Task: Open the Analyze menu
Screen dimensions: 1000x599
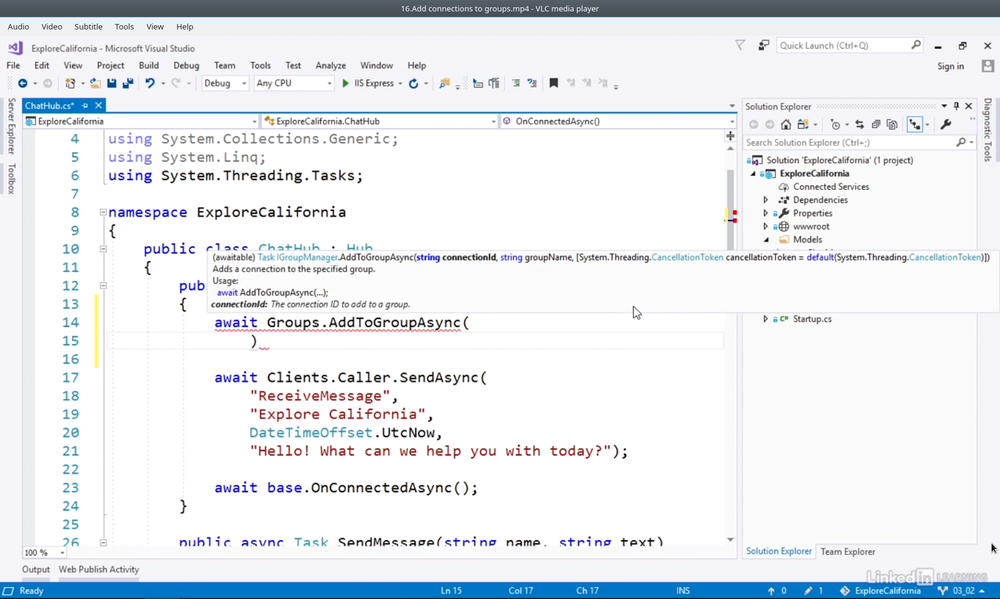Action: (x=330, y=65)
